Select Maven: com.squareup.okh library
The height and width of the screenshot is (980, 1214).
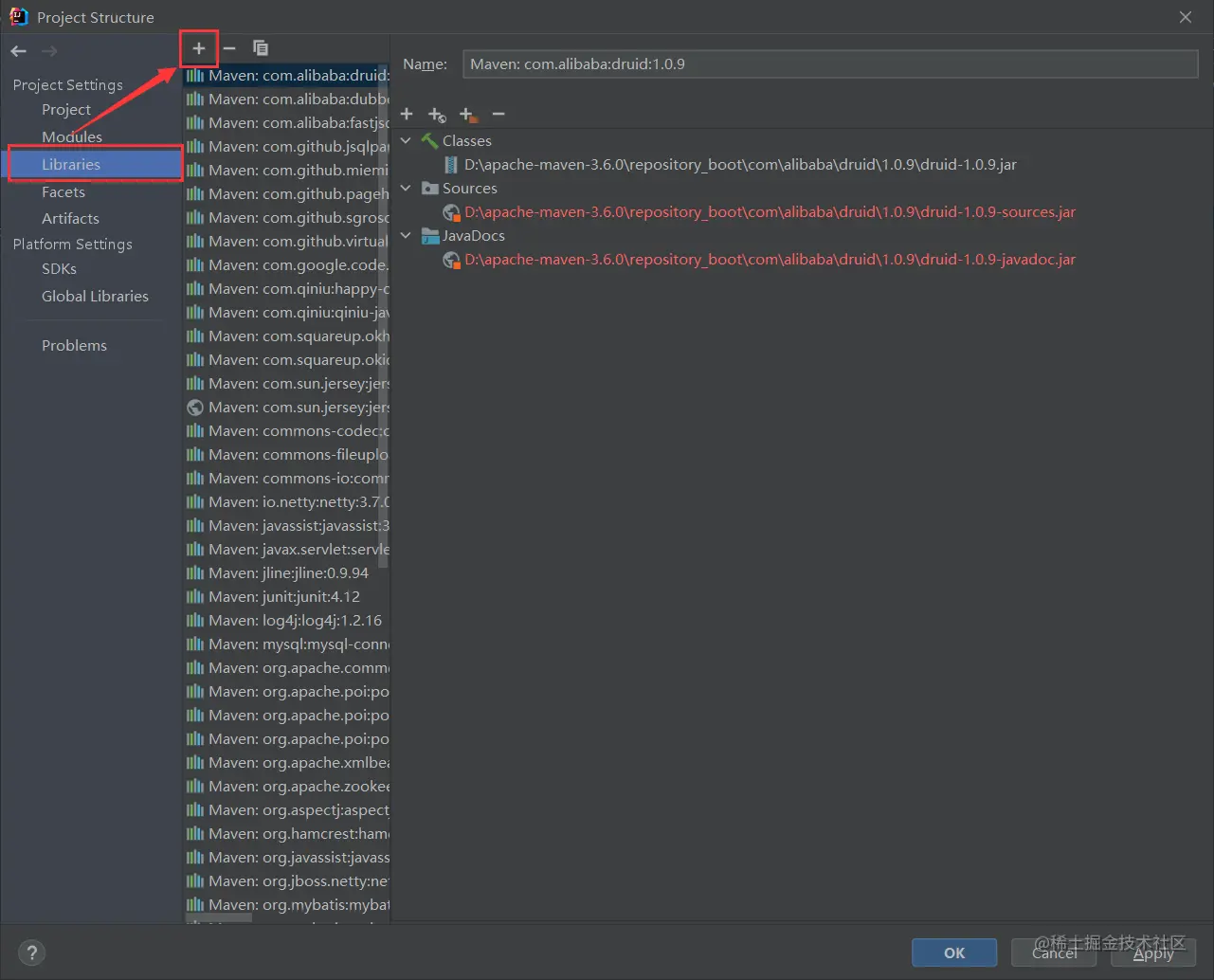[286, 336]
